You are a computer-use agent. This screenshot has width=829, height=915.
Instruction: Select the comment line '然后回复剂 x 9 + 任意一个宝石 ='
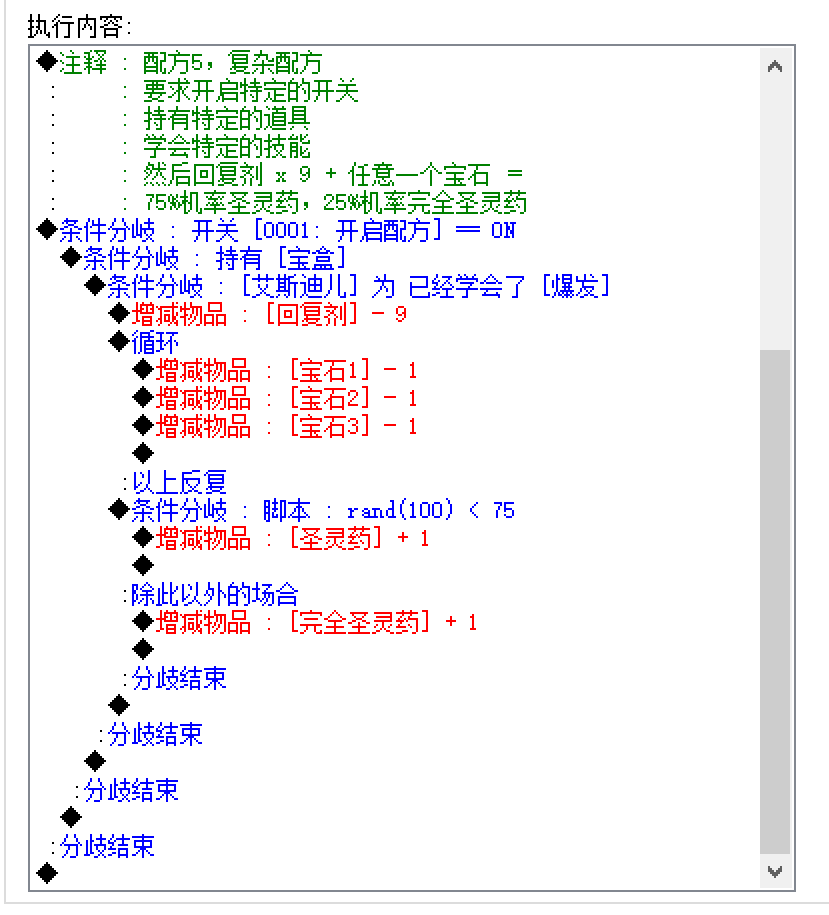pos(333,174)
